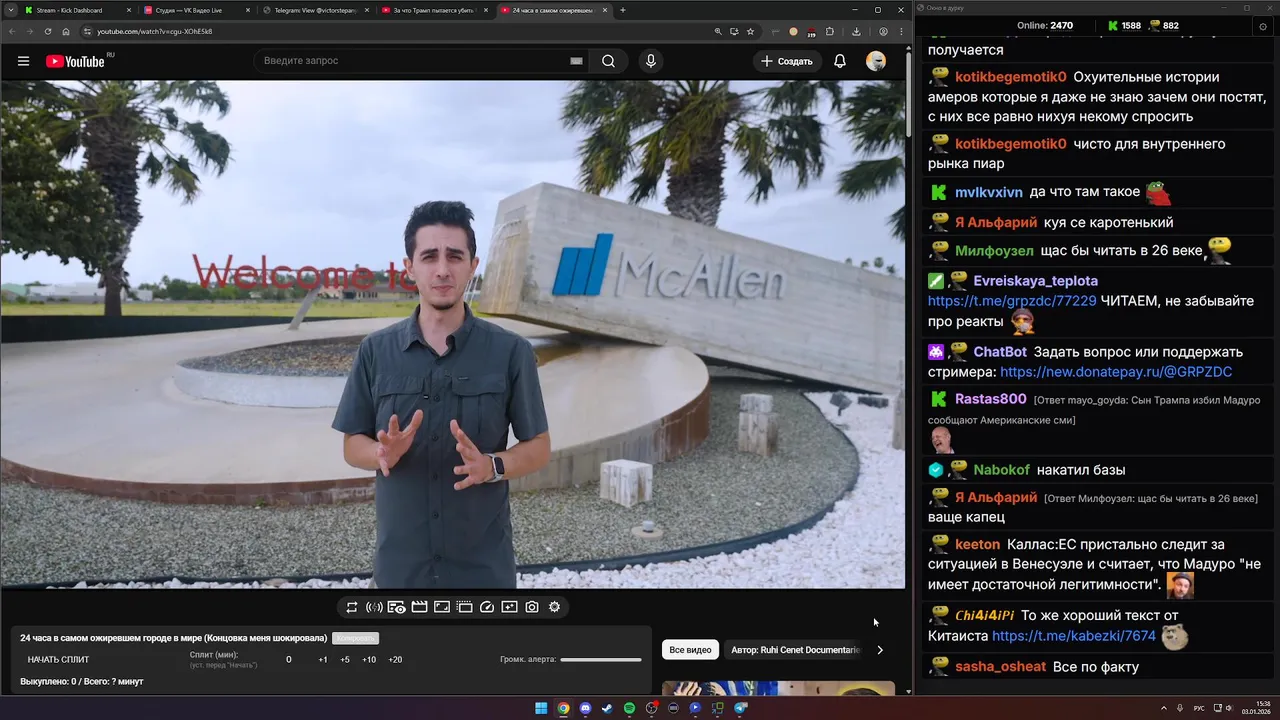Open the t.me/grpzdc/77229 link in chat
1280x720 pixels.
coord(1012,301)
